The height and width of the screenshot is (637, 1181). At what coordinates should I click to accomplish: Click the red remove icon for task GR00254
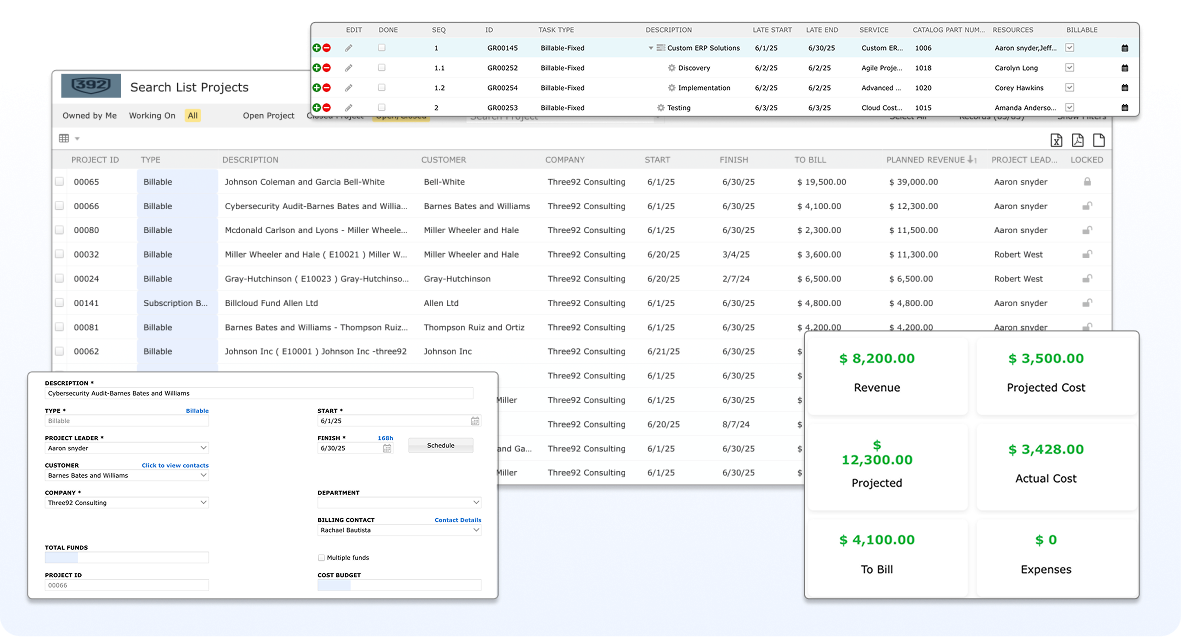[327, 87]
